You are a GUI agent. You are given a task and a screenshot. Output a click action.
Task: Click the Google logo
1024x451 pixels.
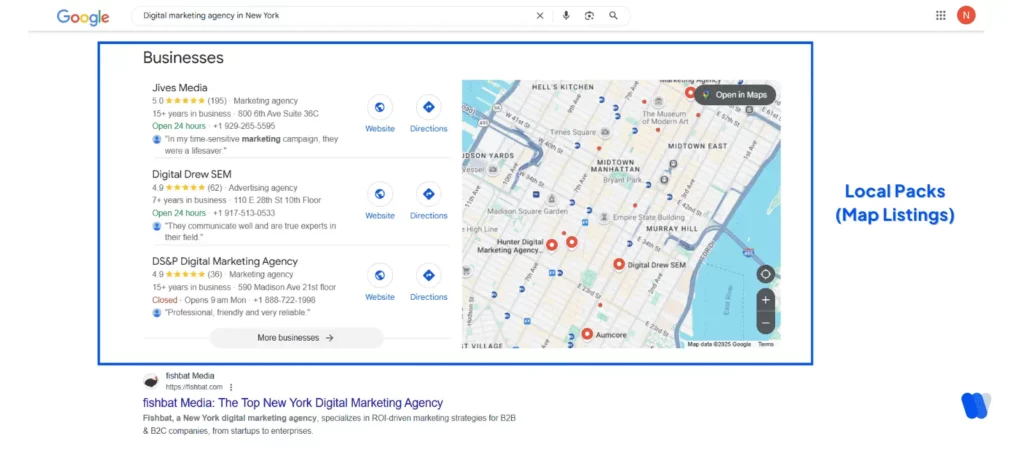(x=82, y=17)
